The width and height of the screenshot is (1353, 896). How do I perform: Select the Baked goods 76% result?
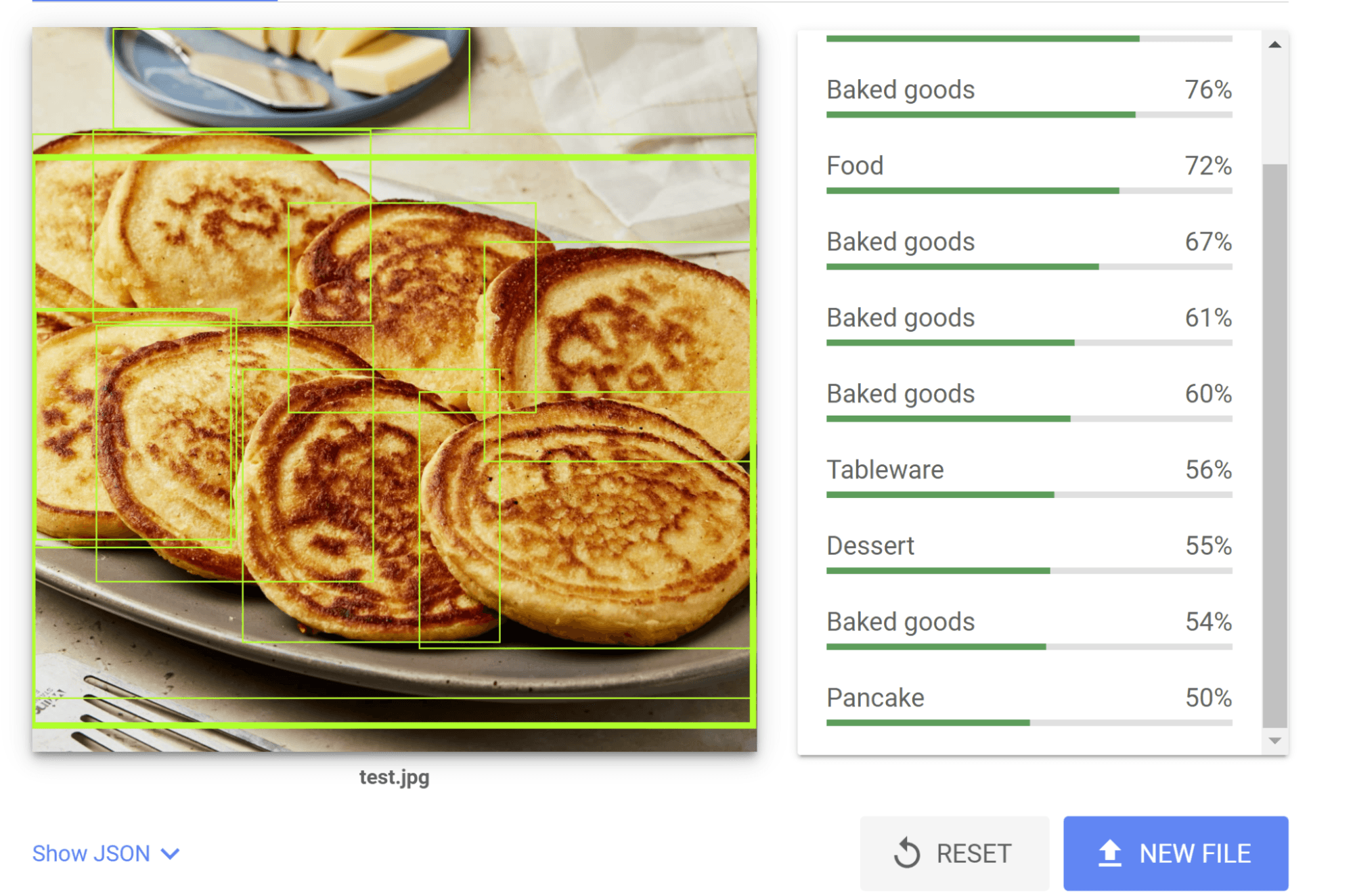(900, 90)
